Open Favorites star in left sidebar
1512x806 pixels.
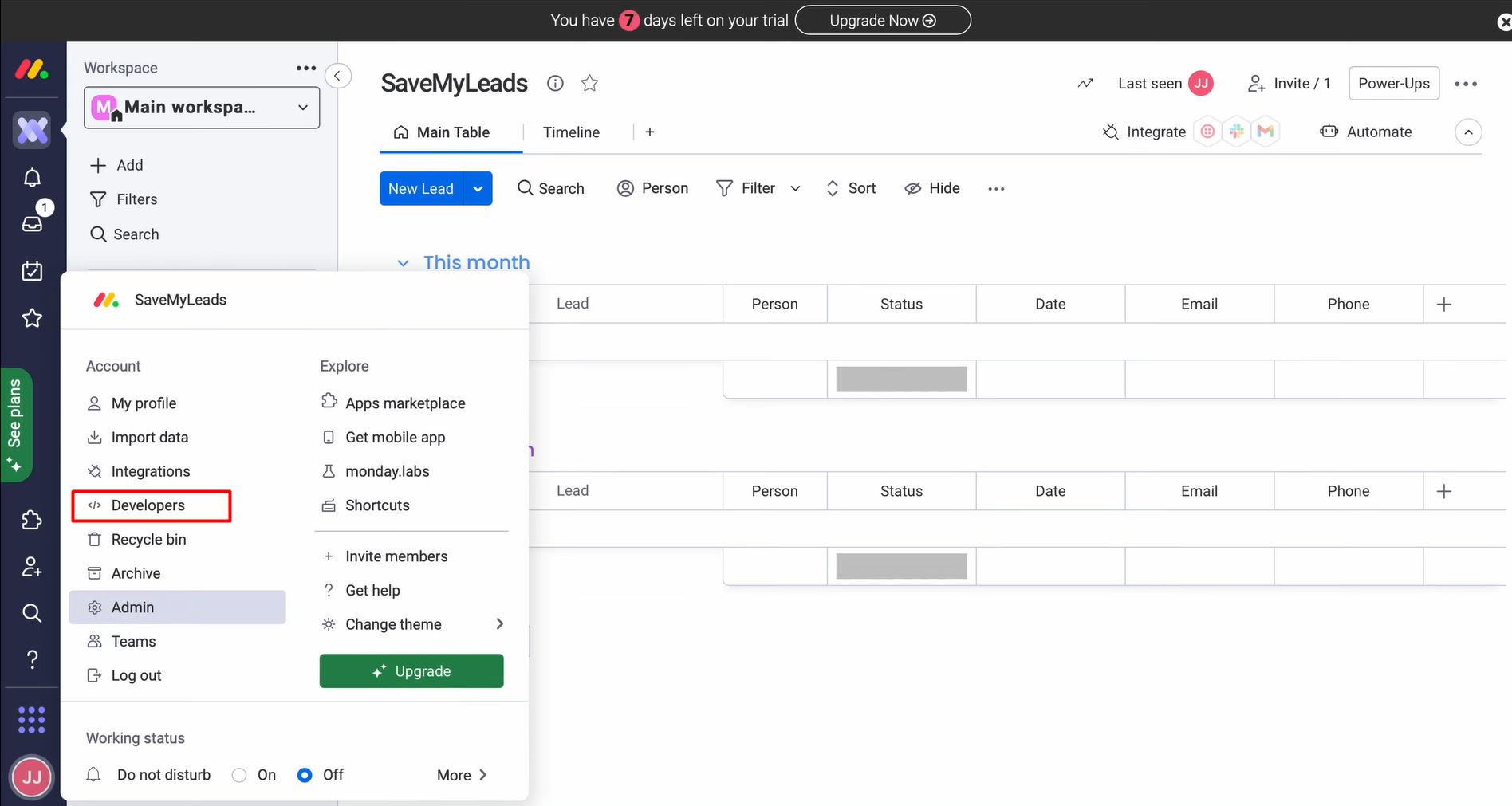pyautogui.click(x=32, y=318)
